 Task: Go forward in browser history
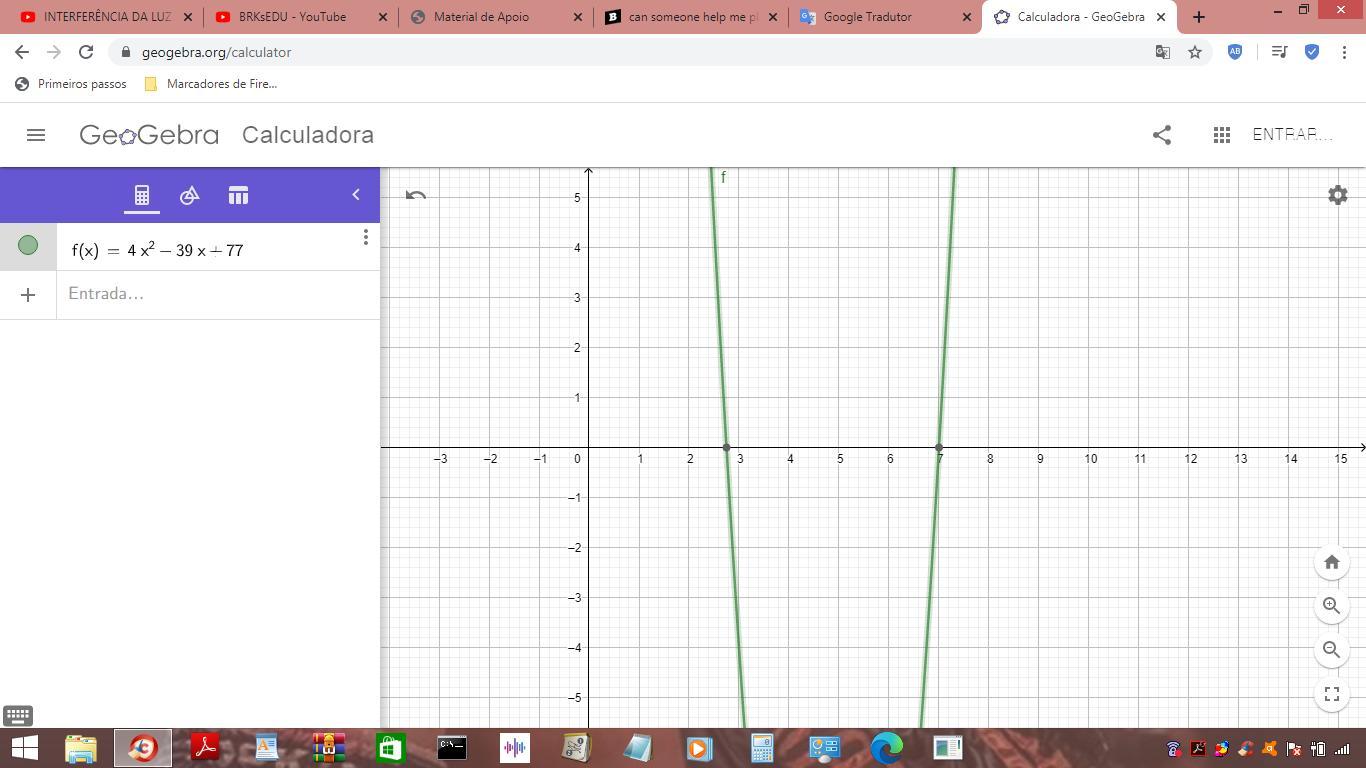pyautogui.click(x=54, y=52)
